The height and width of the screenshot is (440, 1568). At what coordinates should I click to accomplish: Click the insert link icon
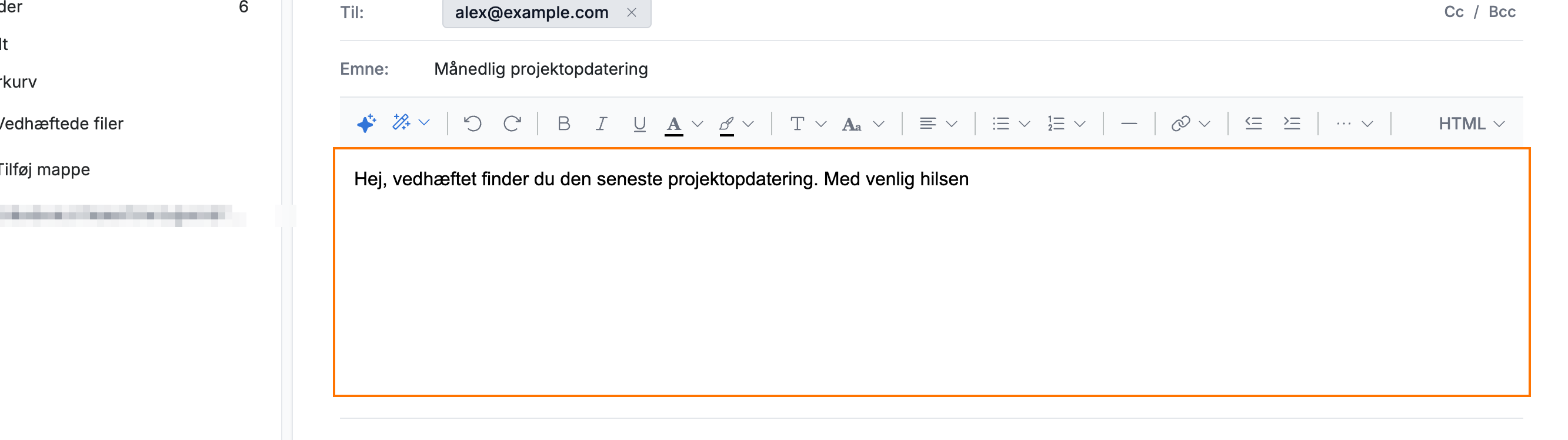1180,124
